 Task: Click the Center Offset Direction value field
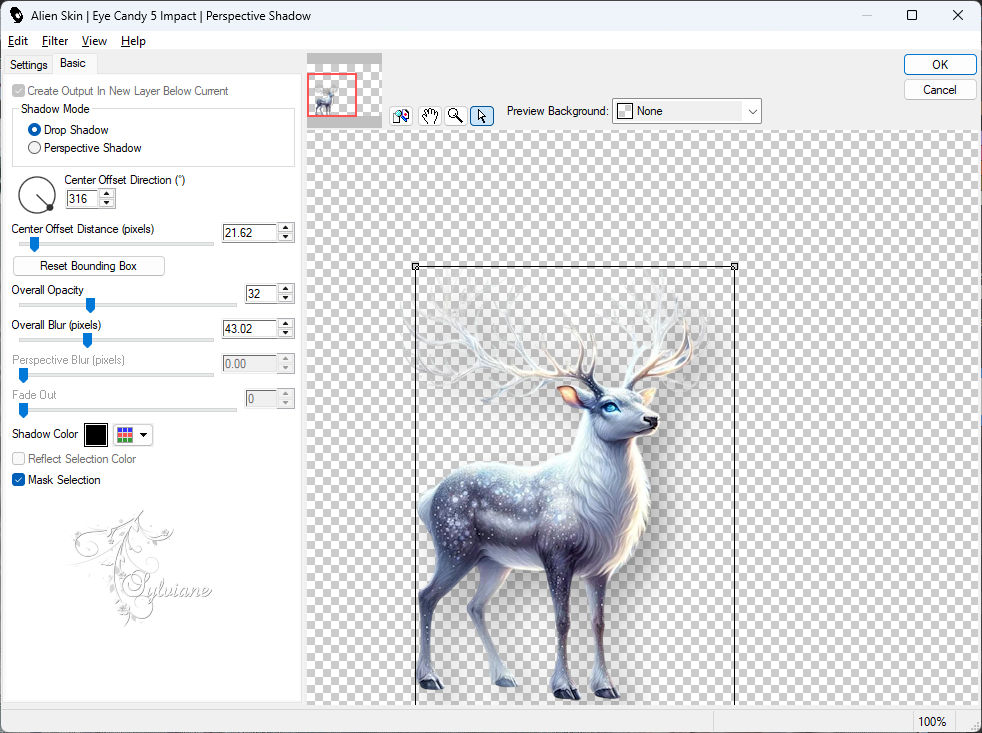coord(82,199)
